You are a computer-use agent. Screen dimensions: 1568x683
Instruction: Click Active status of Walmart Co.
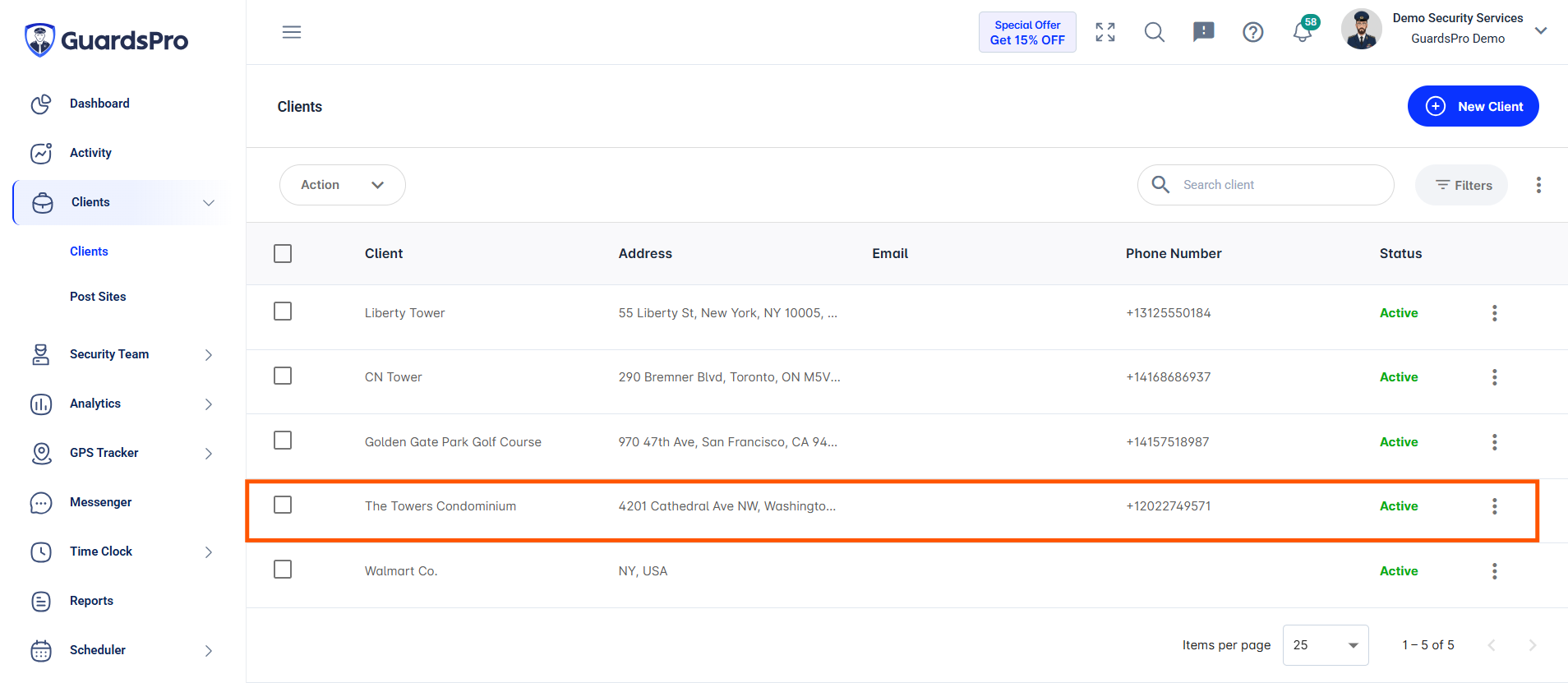(1399, 571)
